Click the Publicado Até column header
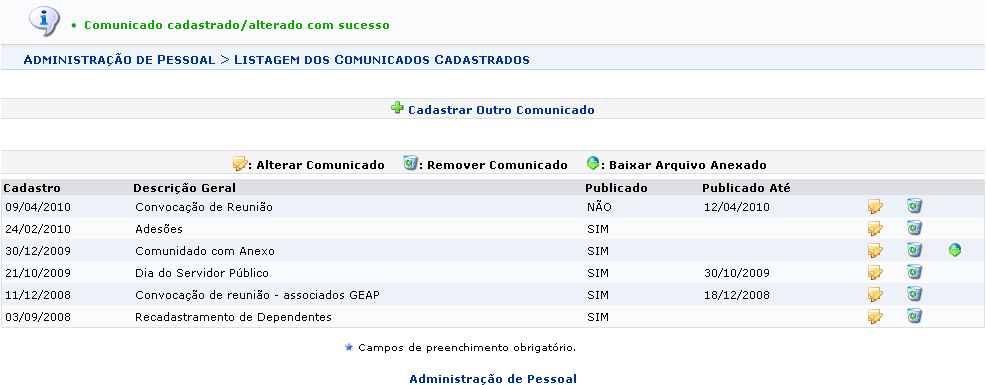Screen dimensions: 986x385 tap(746, 187)
